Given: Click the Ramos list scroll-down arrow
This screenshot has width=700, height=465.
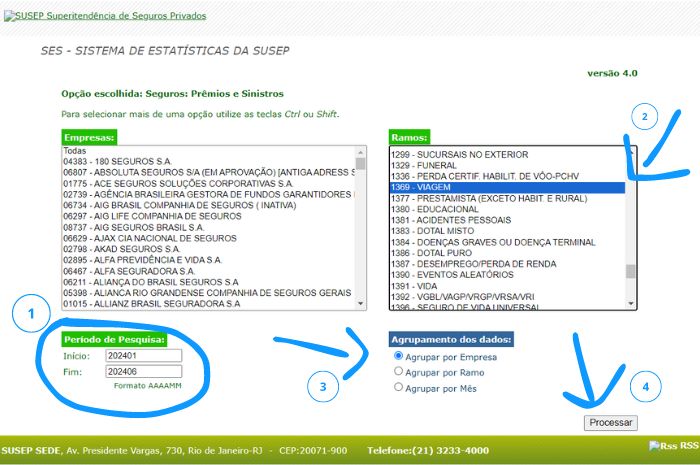Looking at the screenshot, I should (x=631, y=303).
